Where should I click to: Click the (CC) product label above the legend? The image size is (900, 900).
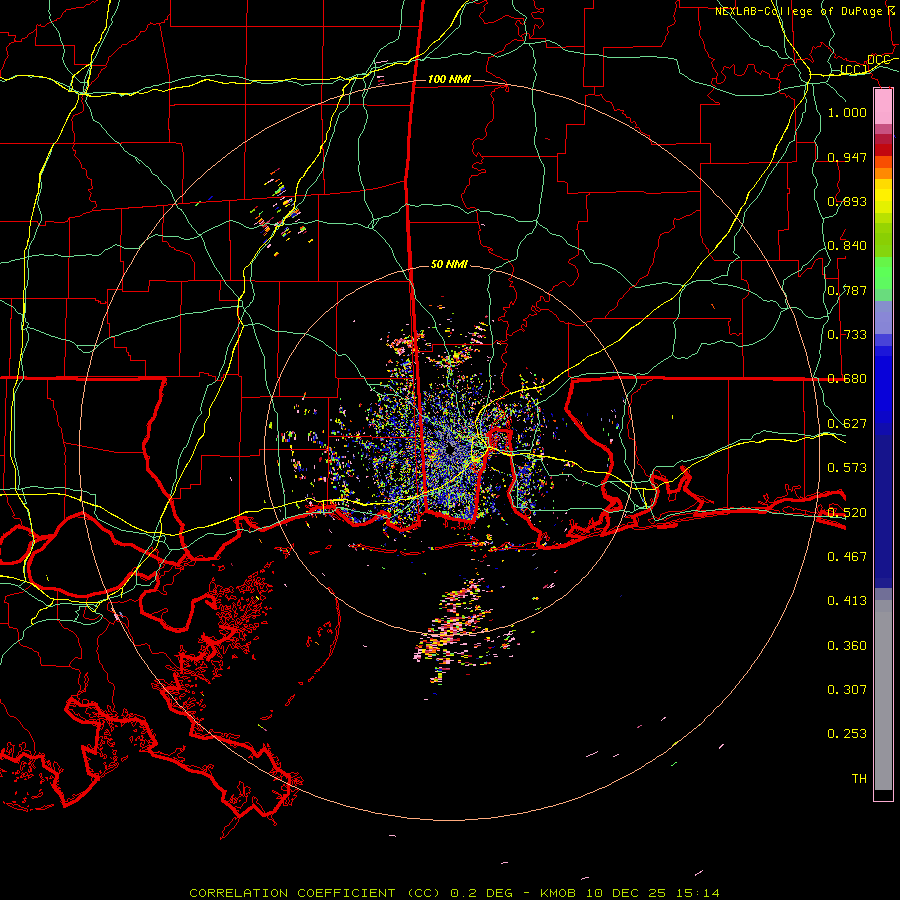tap(854, 70)
